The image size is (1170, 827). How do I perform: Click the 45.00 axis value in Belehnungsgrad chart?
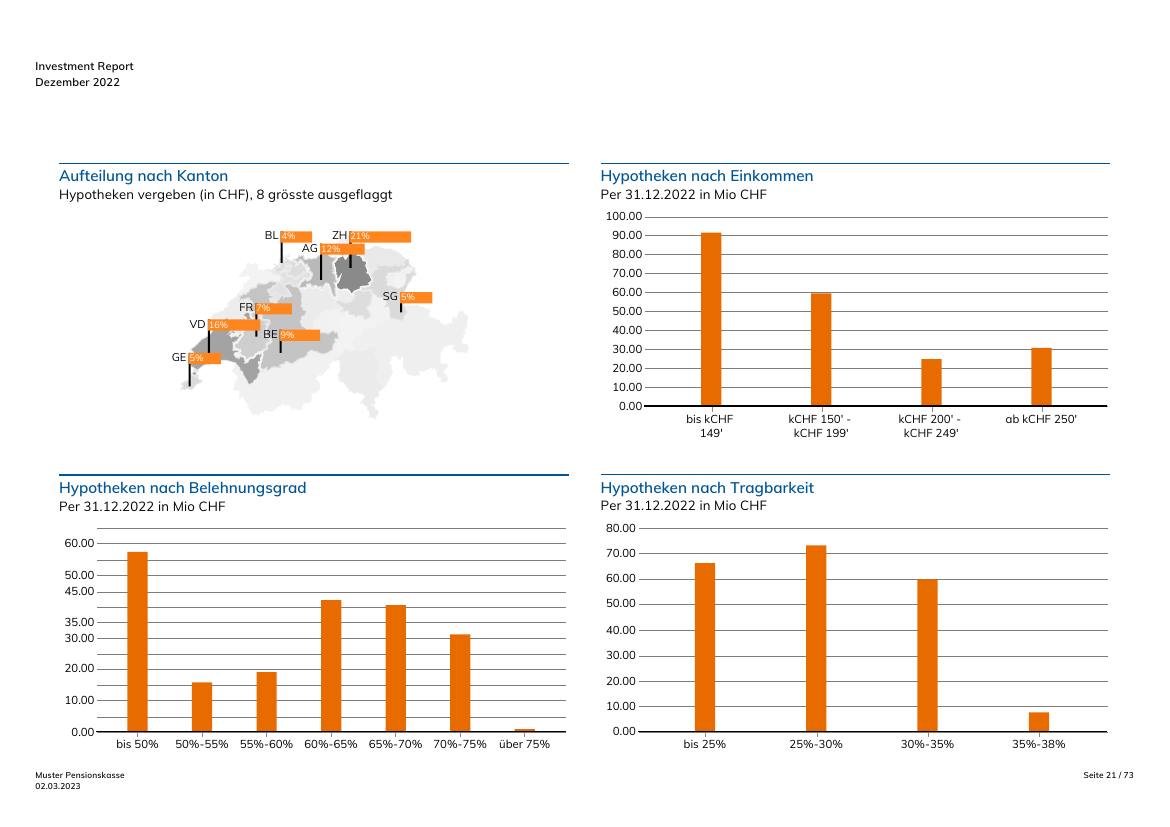79,591
